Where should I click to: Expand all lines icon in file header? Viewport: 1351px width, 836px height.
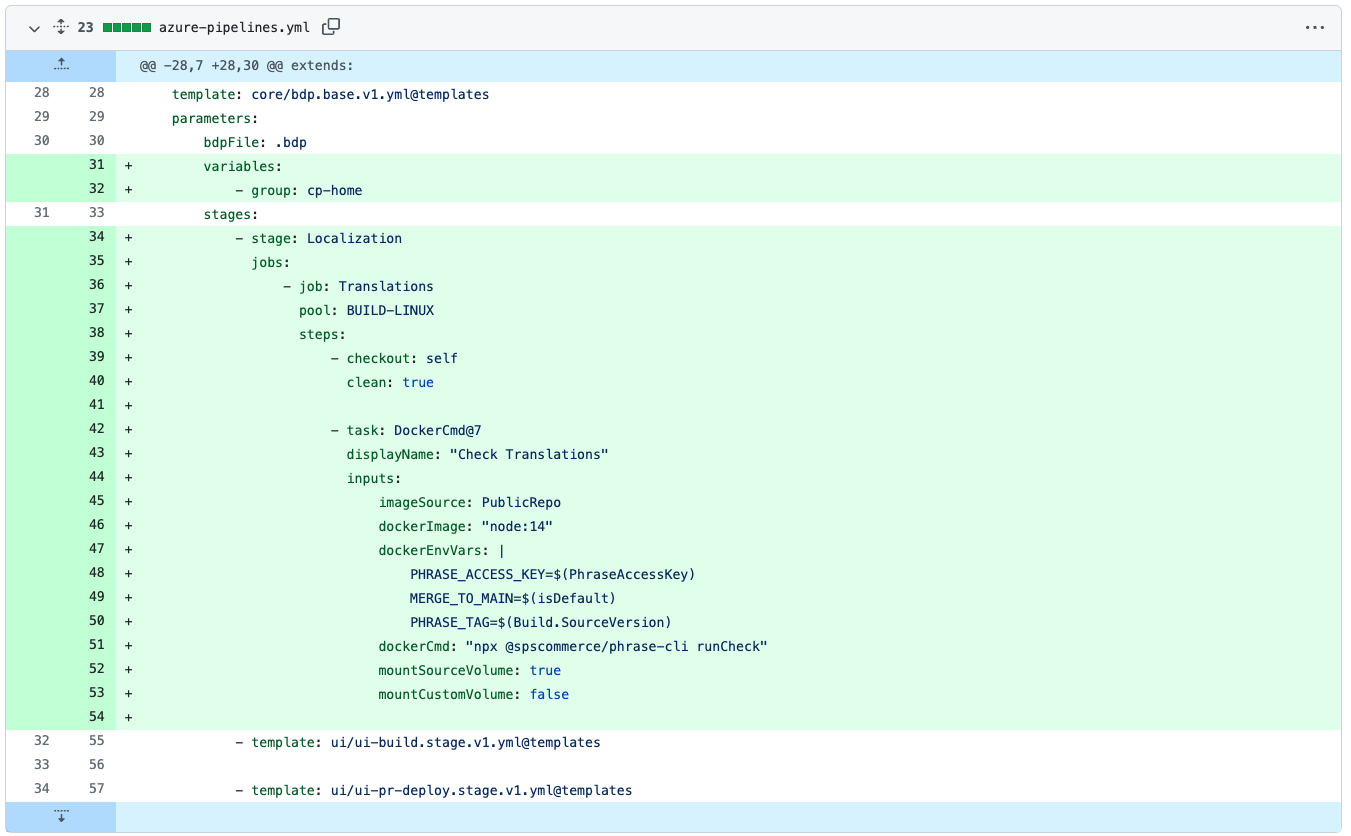60,28
